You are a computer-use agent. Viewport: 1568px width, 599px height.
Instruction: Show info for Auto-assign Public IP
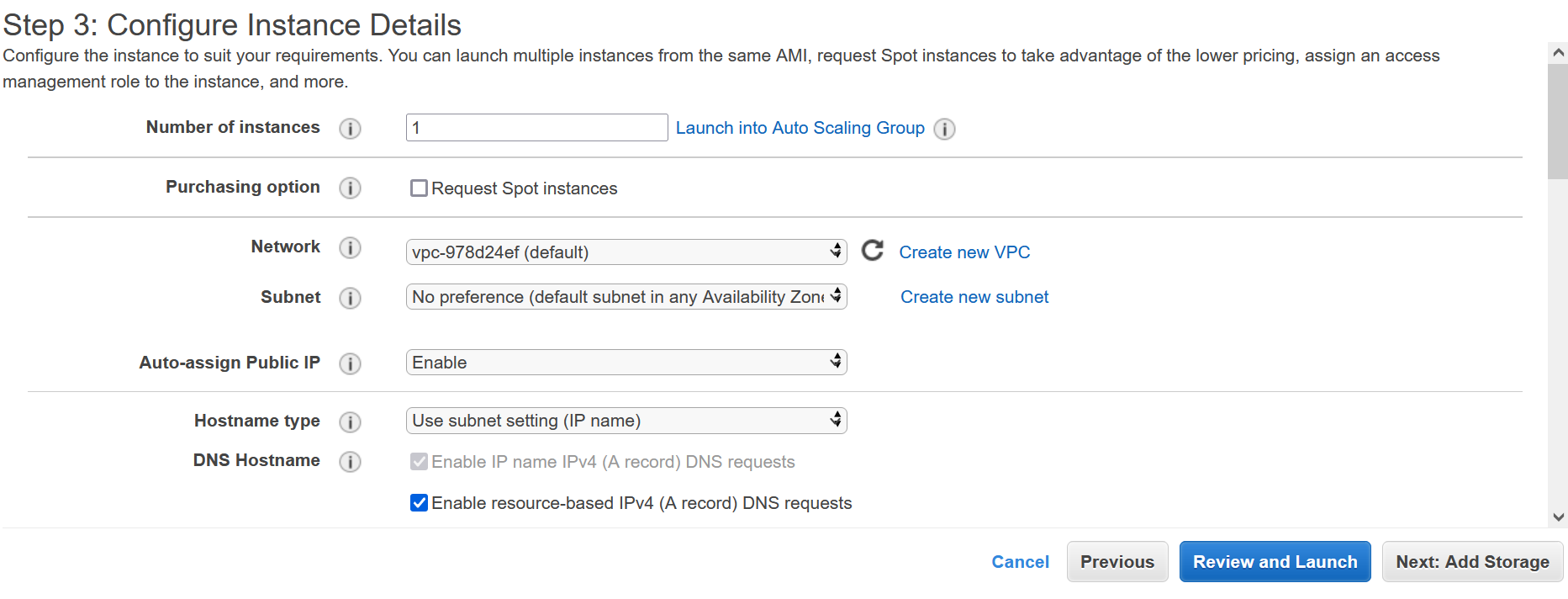350,364
